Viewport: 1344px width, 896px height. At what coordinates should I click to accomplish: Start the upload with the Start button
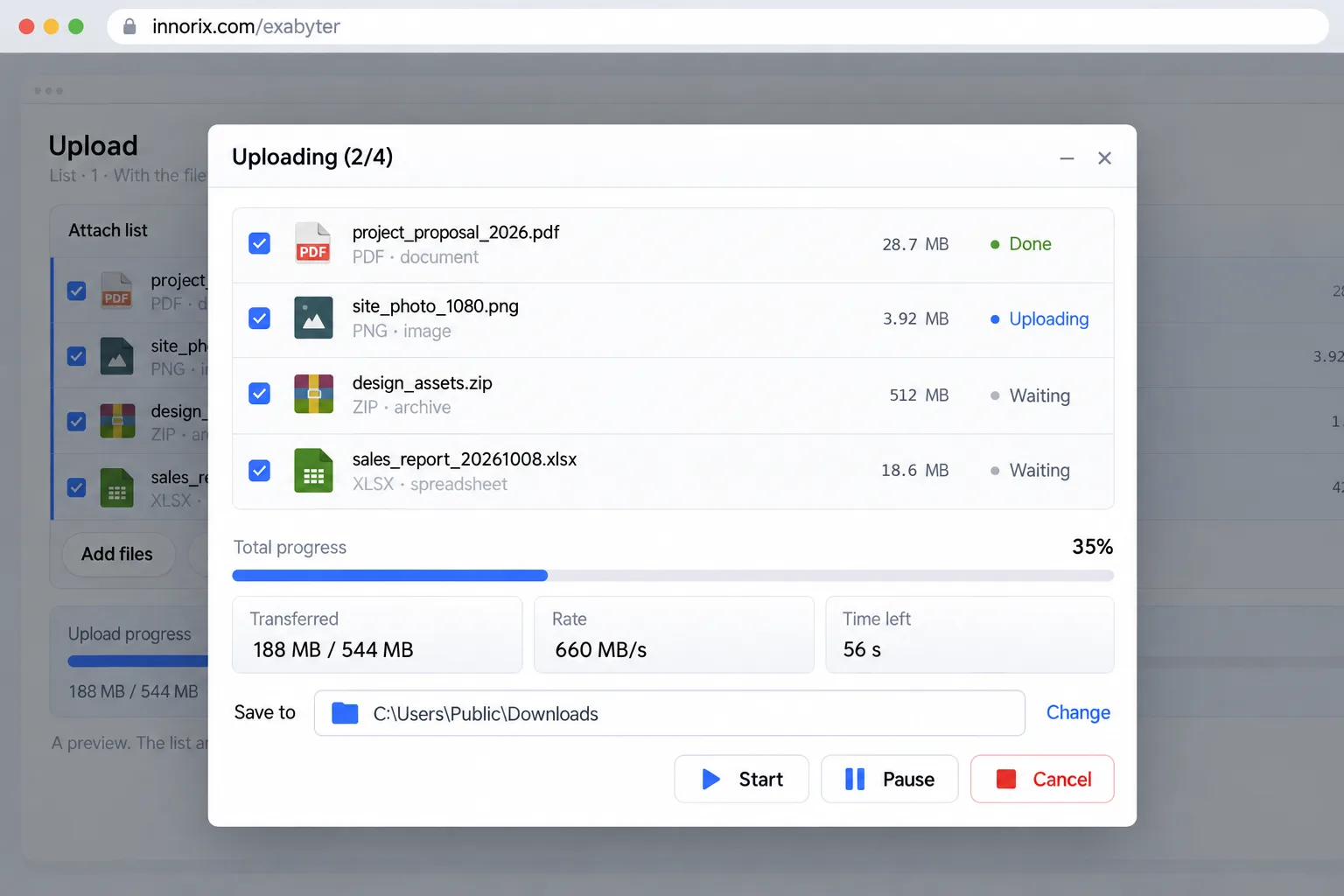pos(741,779)
